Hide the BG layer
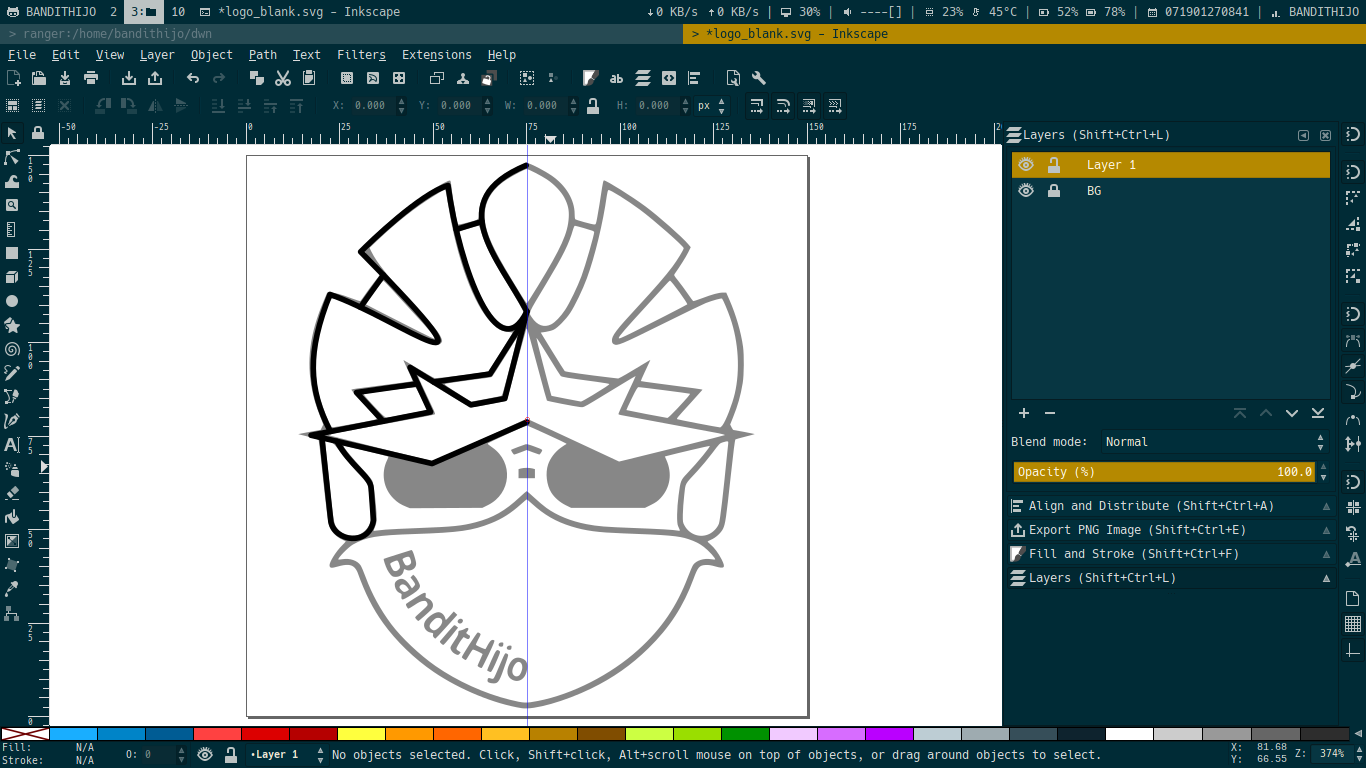1366x768 pixels. coord(1025,190)
